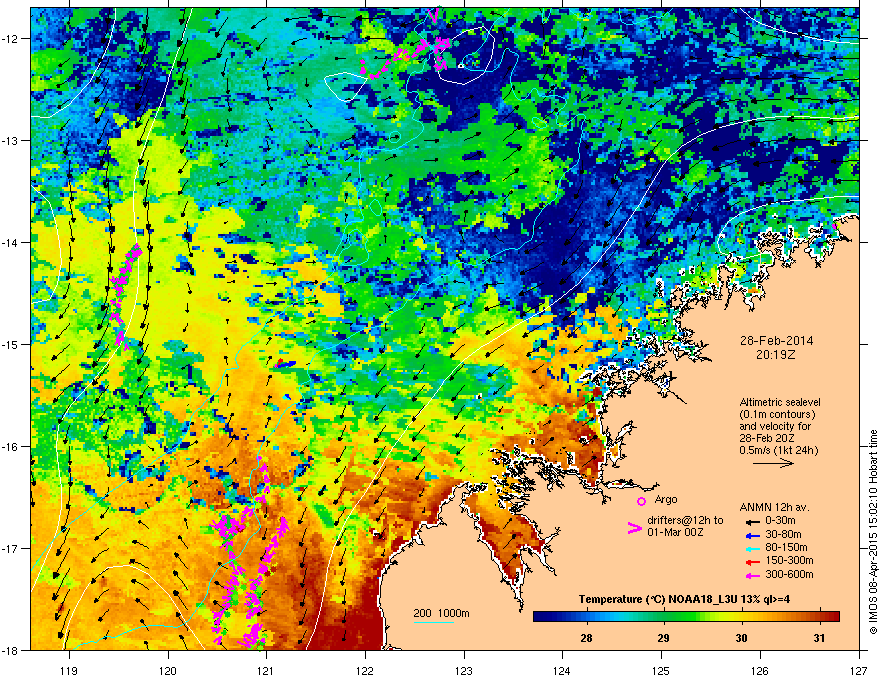Click the longitude axis label '124'

pos(562,670)
